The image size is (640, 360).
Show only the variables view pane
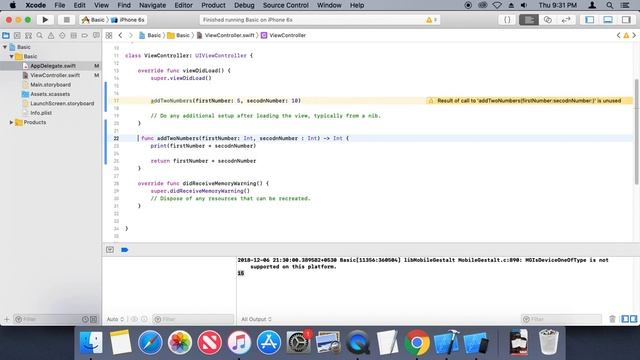pos(625,319)
